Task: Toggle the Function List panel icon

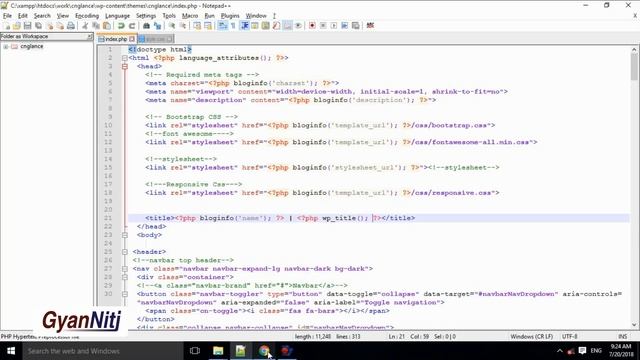Action: pyautogui.click(x=276, y=26)
